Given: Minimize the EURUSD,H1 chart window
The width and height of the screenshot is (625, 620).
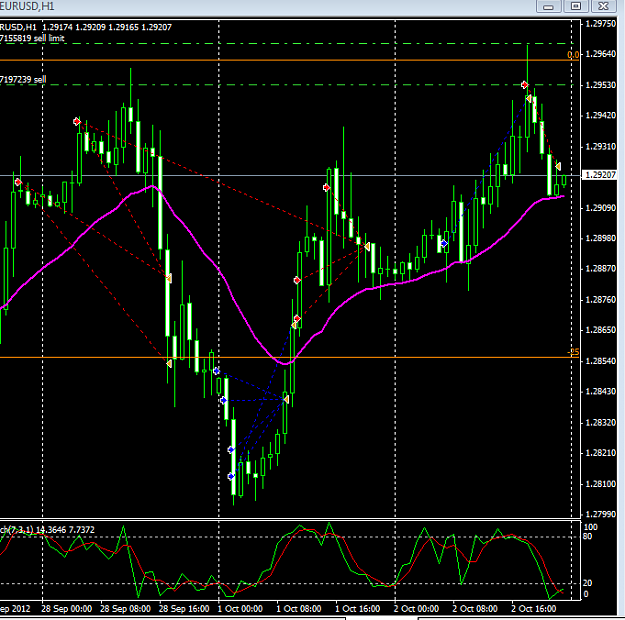Looking at the screenshot, I should tap(548, 6).
